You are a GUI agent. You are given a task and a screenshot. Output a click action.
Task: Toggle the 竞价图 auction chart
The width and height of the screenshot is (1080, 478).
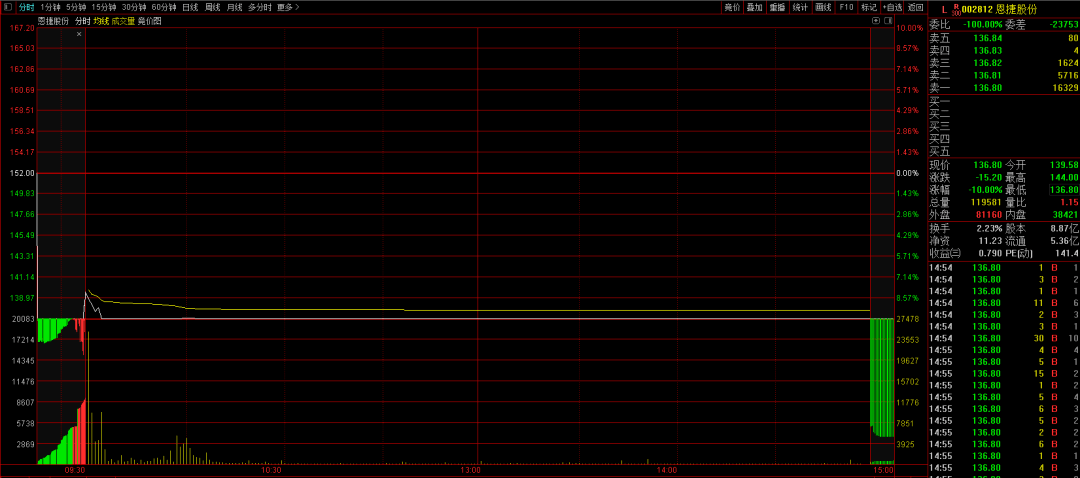point(149,20)
